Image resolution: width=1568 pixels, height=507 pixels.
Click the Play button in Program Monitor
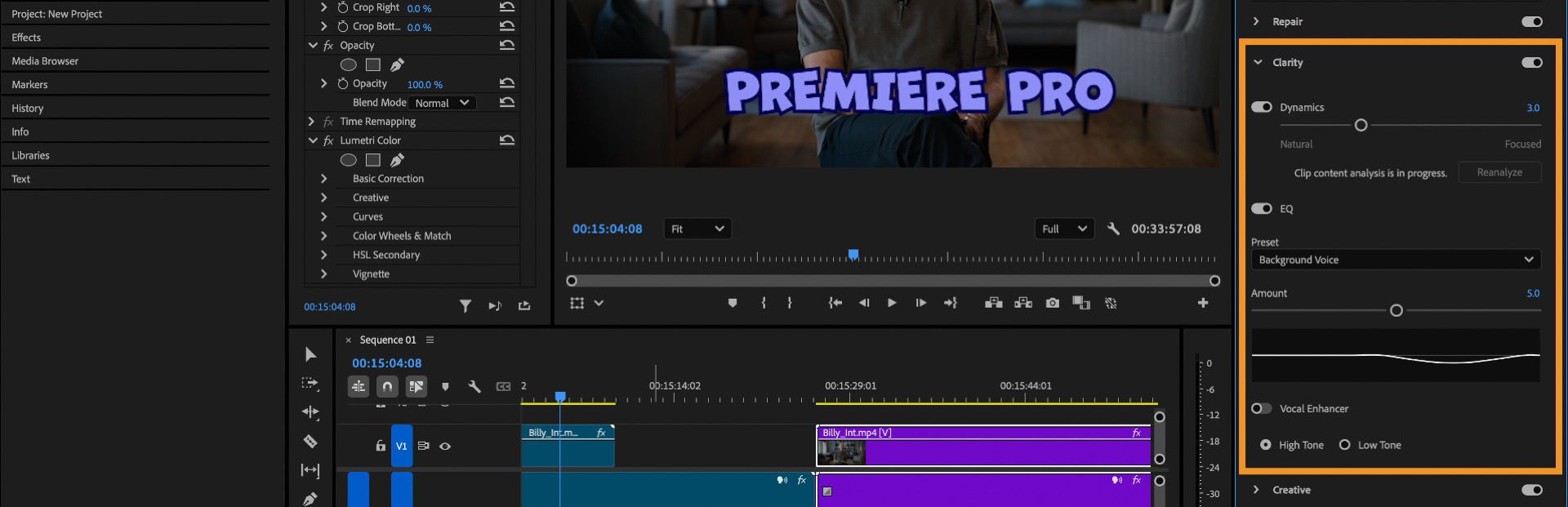click(892, 303)
